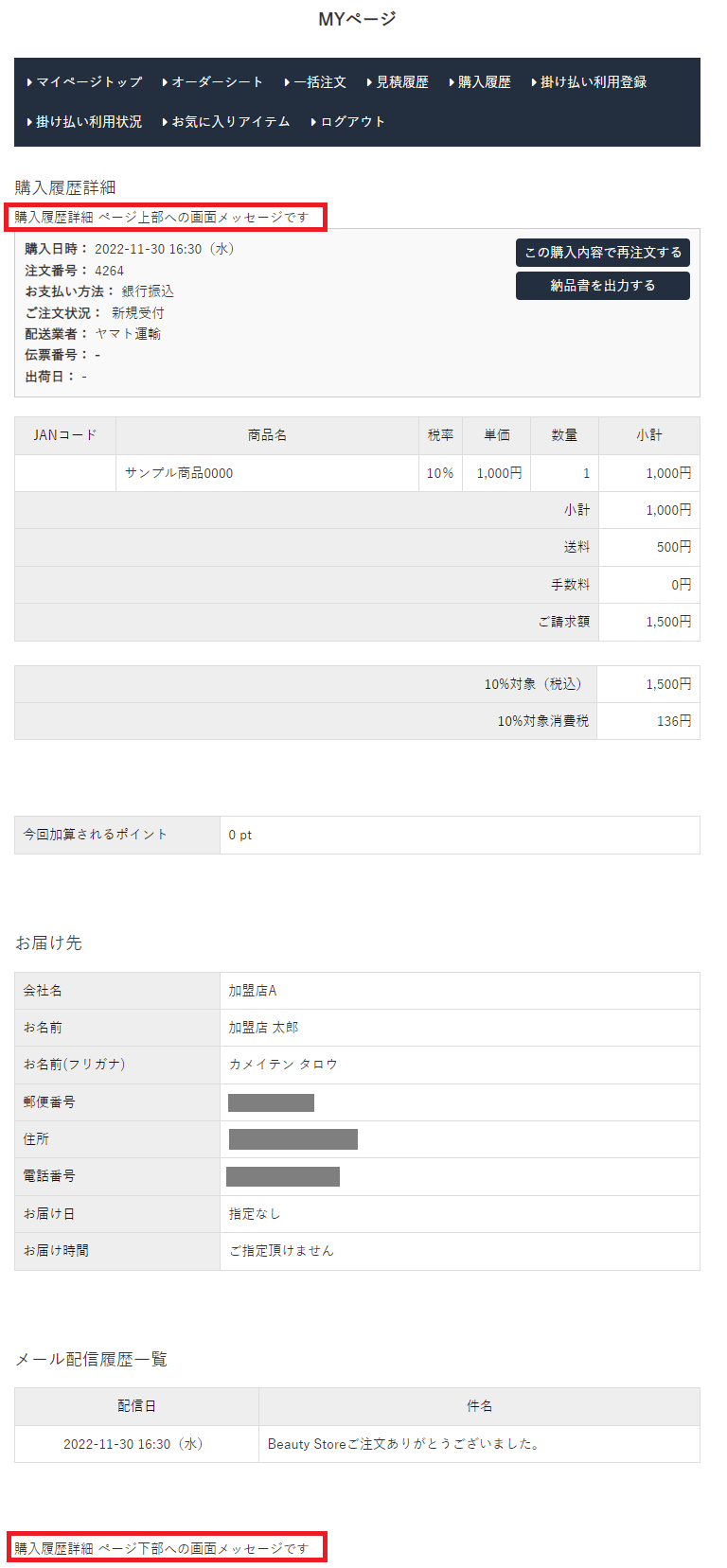
Task: Click the Beauty Store mail subject
Action: 404,1444
